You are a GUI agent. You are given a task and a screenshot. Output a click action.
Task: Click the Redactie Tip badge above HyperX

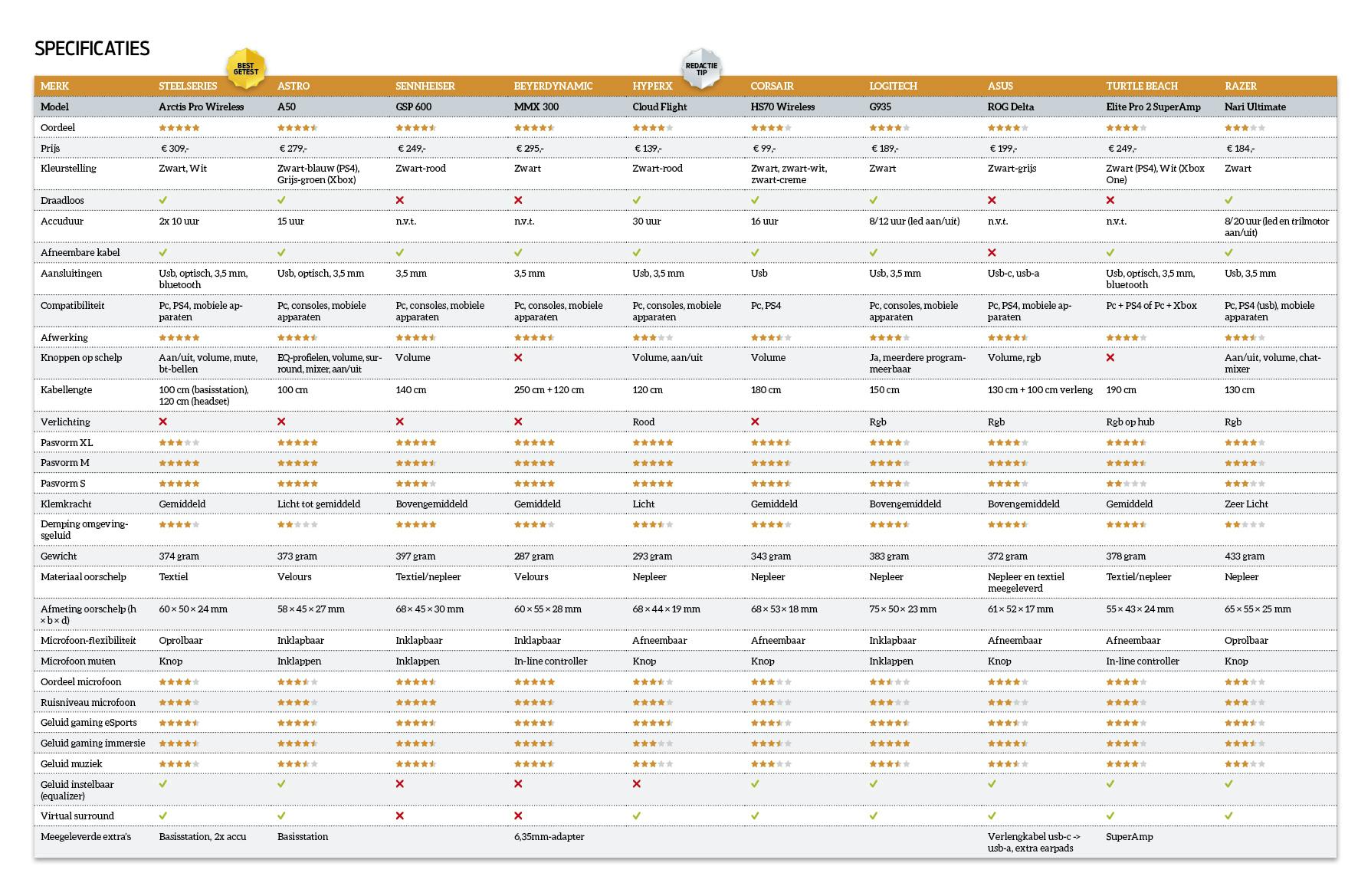click(701, 69)
